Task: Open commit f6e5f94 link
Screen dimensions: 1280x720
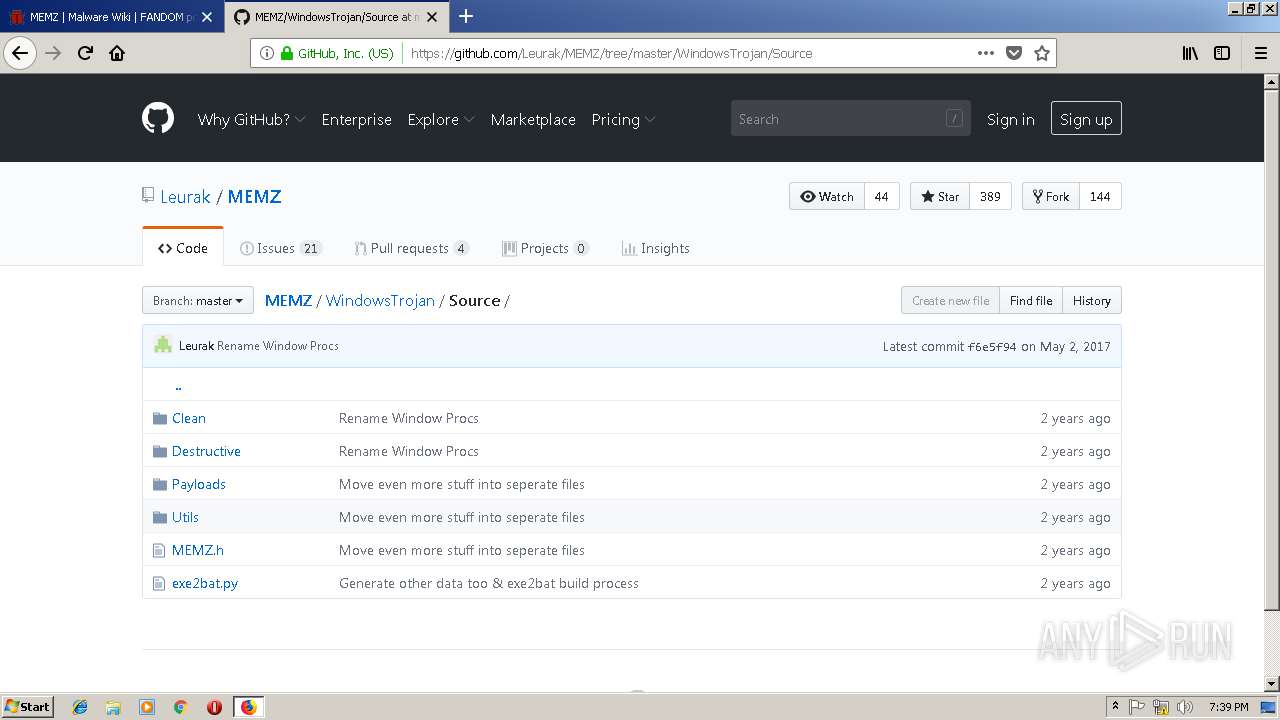Action: (x=992, y=346)
